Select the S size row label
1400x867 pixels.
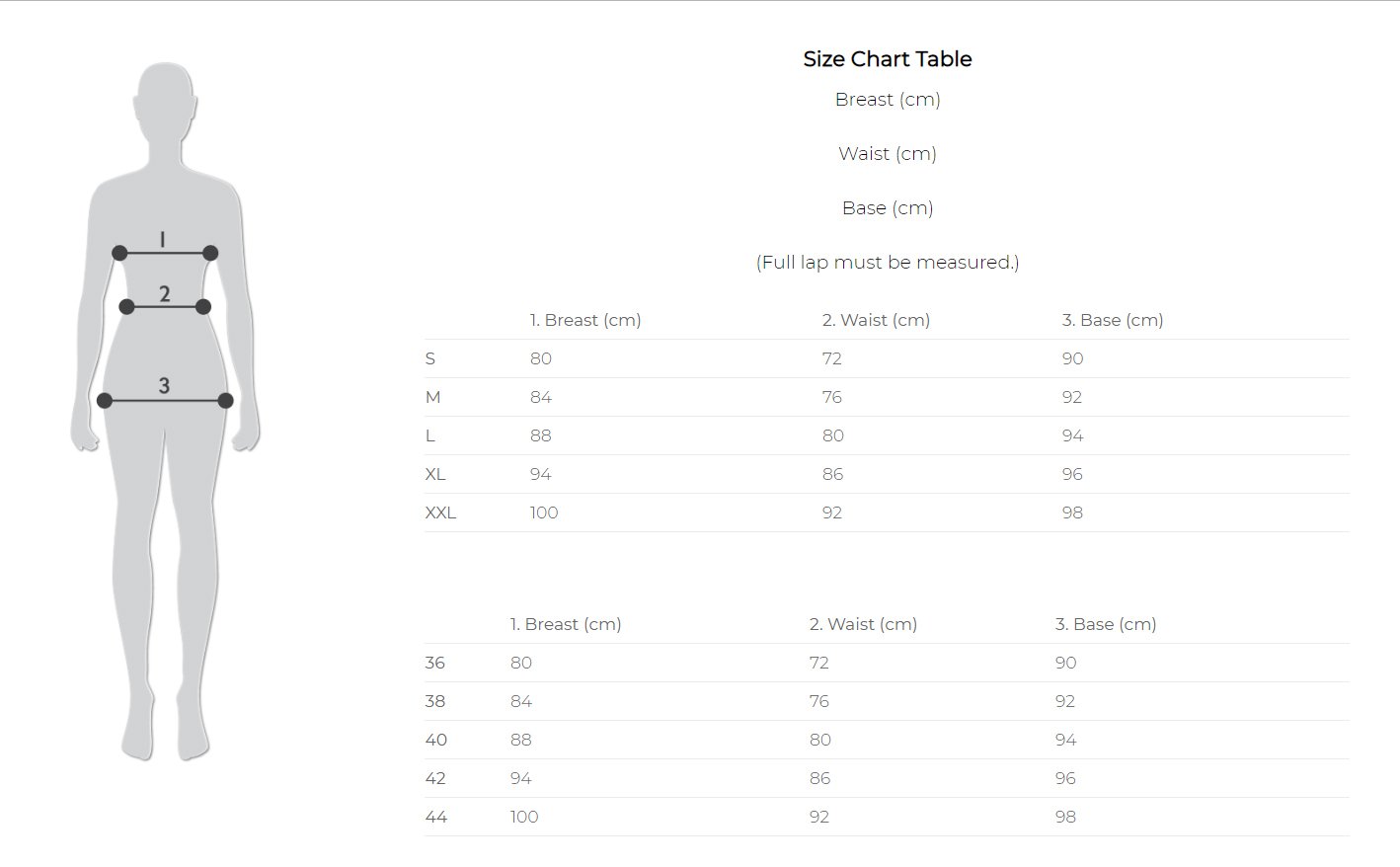[x=430, y=358]
